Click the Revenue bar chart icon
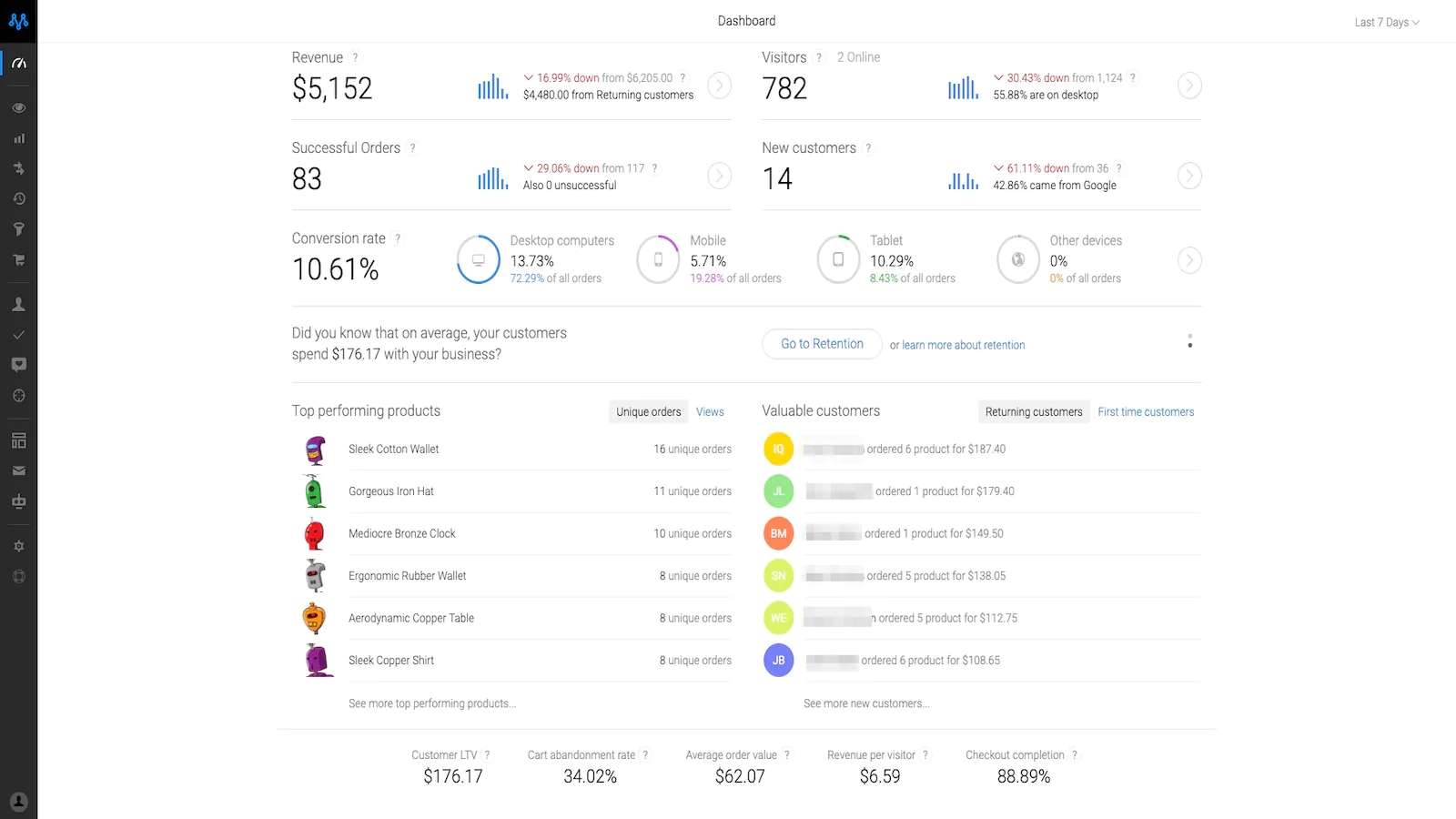Screen dimensions: 1456x819 pos(492,86)
